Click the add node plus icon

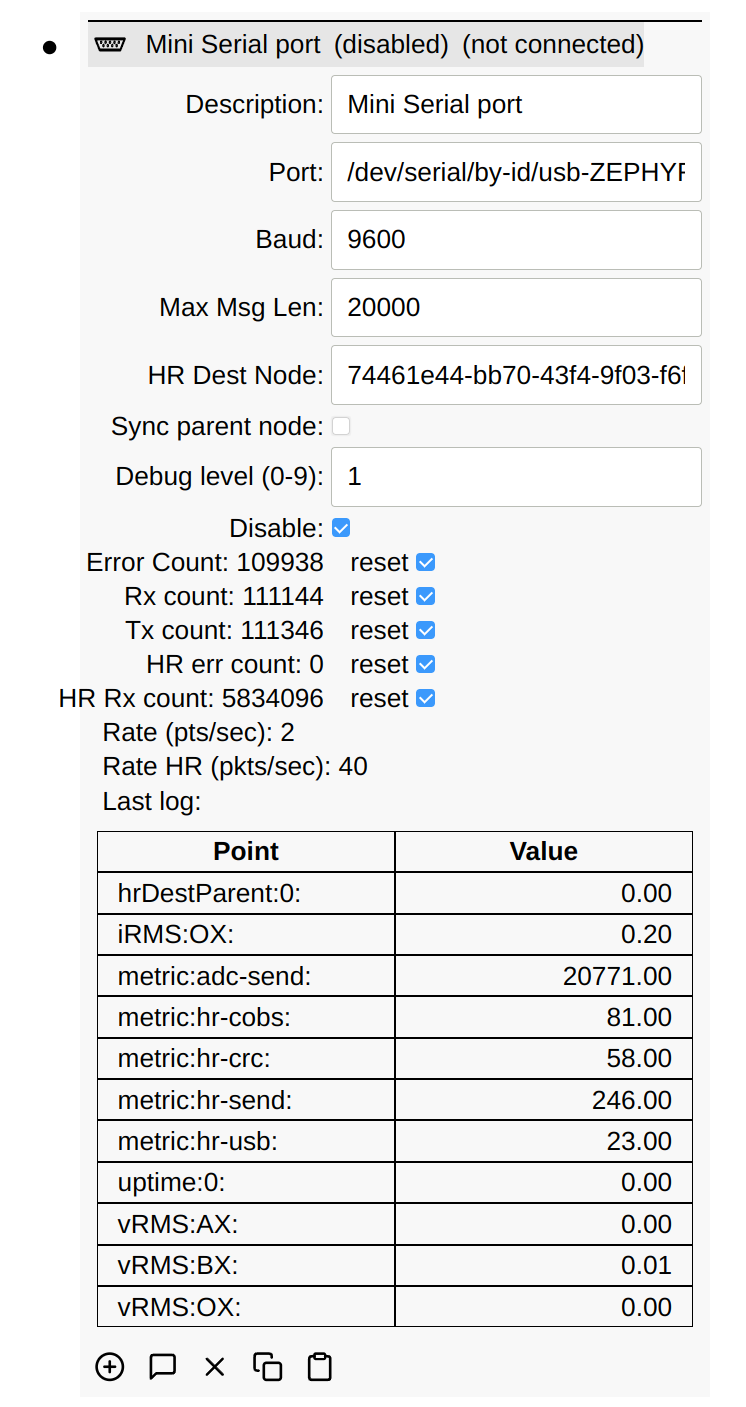point(110,1366)
